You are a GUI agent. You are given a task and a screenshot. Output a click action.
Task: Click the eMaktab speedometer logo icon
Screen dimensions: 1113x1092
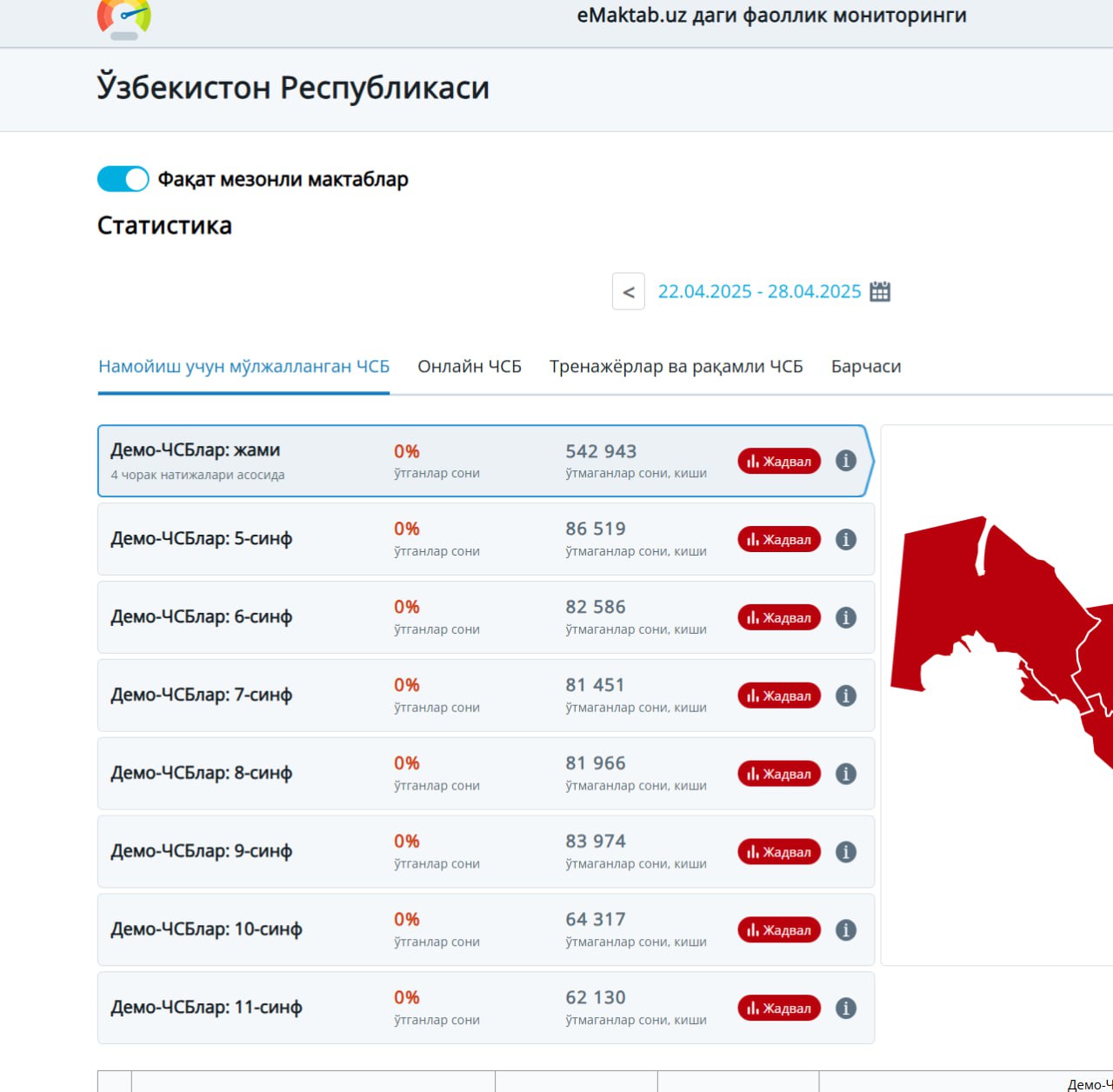123,19
